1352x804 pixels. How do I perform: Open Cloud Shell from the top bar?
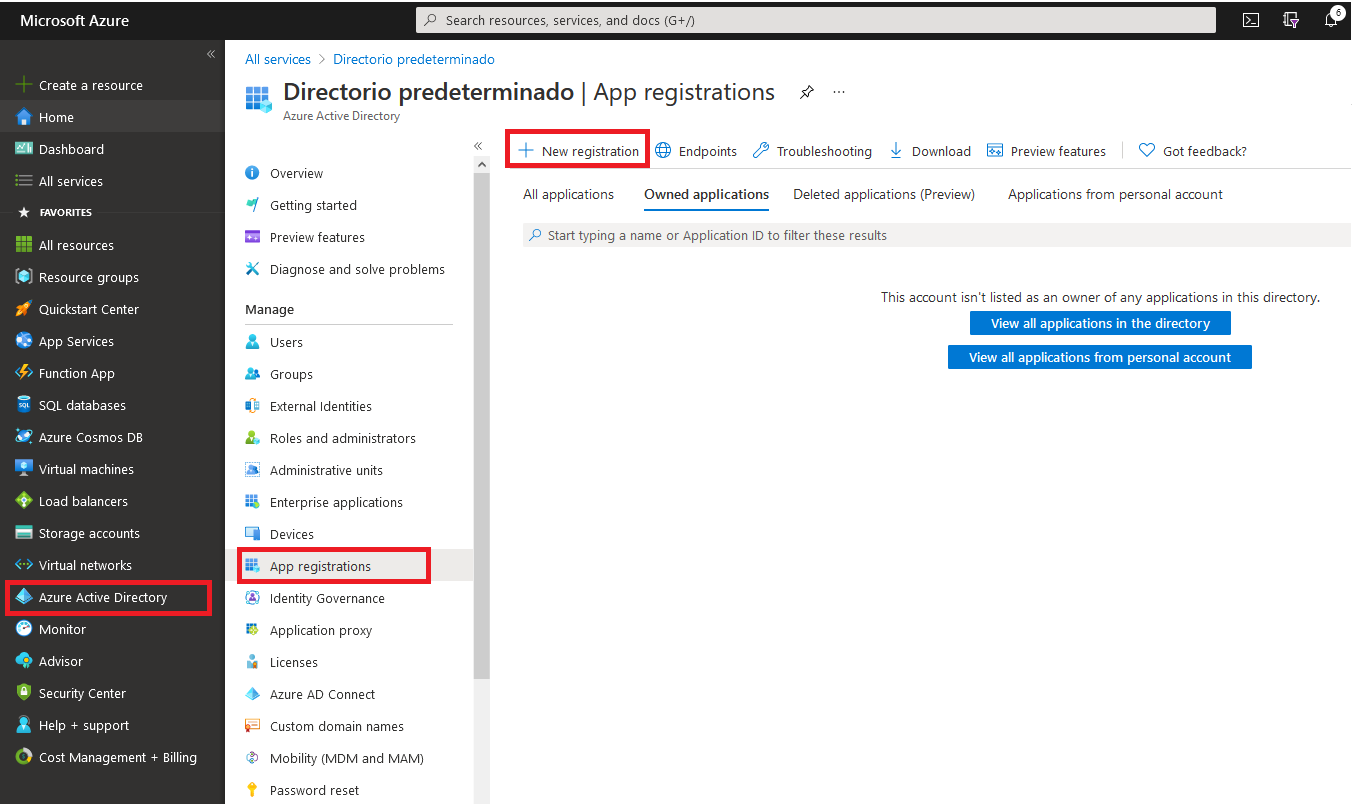tap(1250, 20)
